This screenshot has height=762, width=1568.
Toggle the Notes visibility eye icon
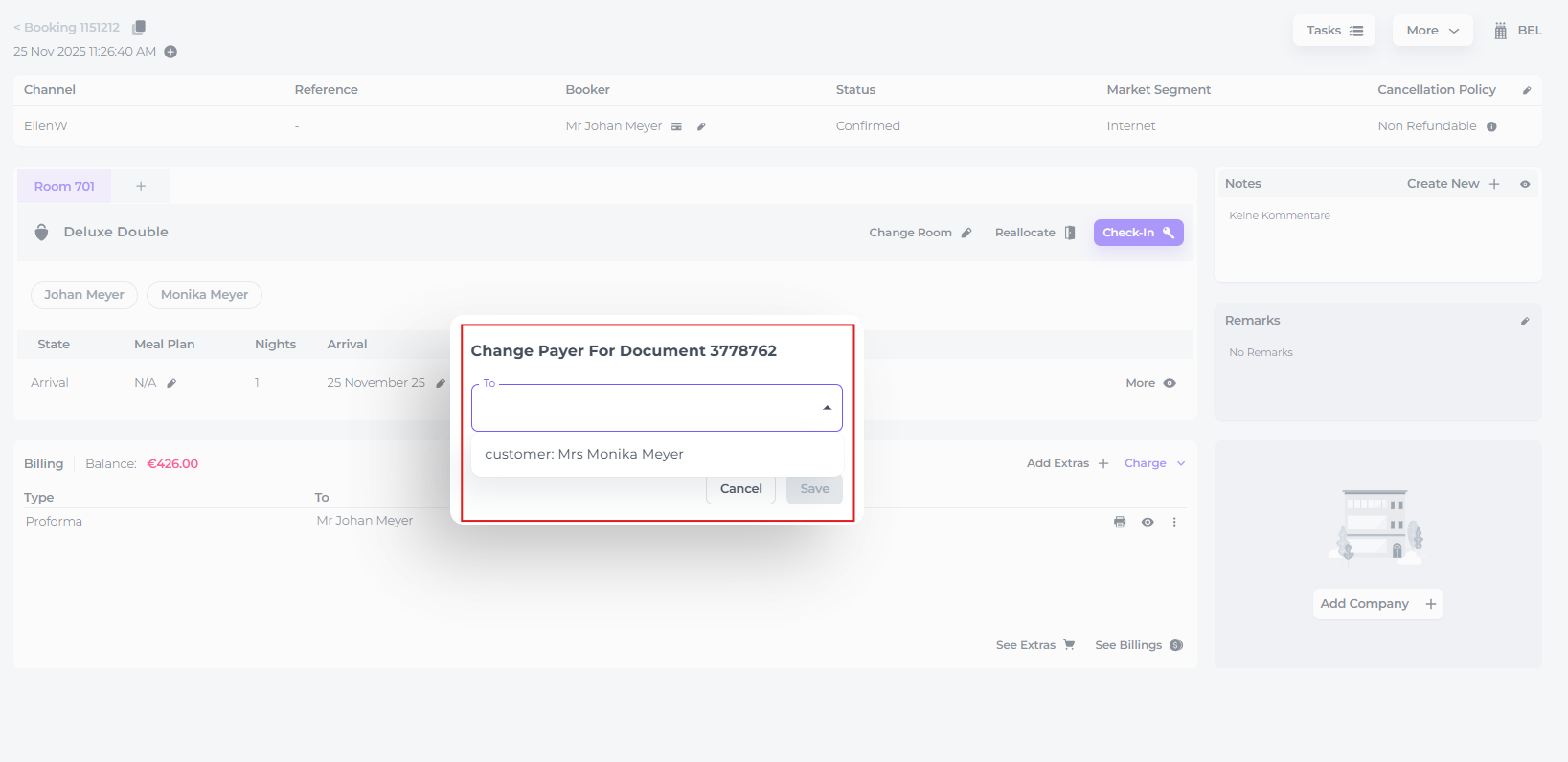[x=1525, y=184]
